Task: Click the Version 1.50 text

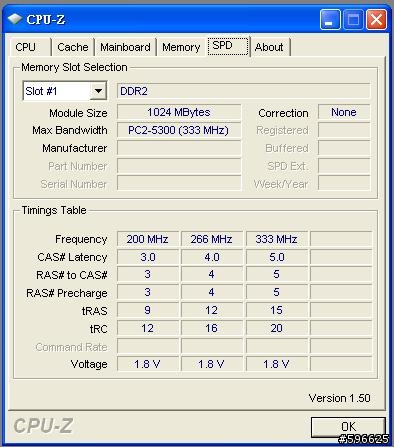Action: pos(339,398)
